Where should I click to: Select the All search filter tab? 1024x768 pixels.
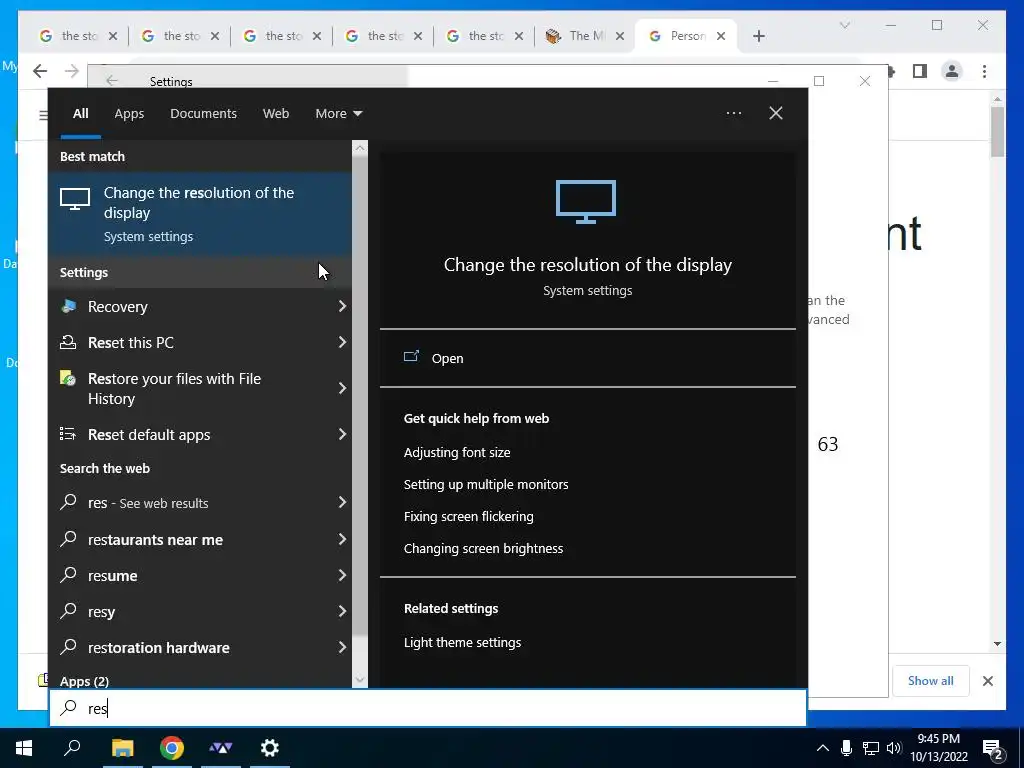pos(80,113)
